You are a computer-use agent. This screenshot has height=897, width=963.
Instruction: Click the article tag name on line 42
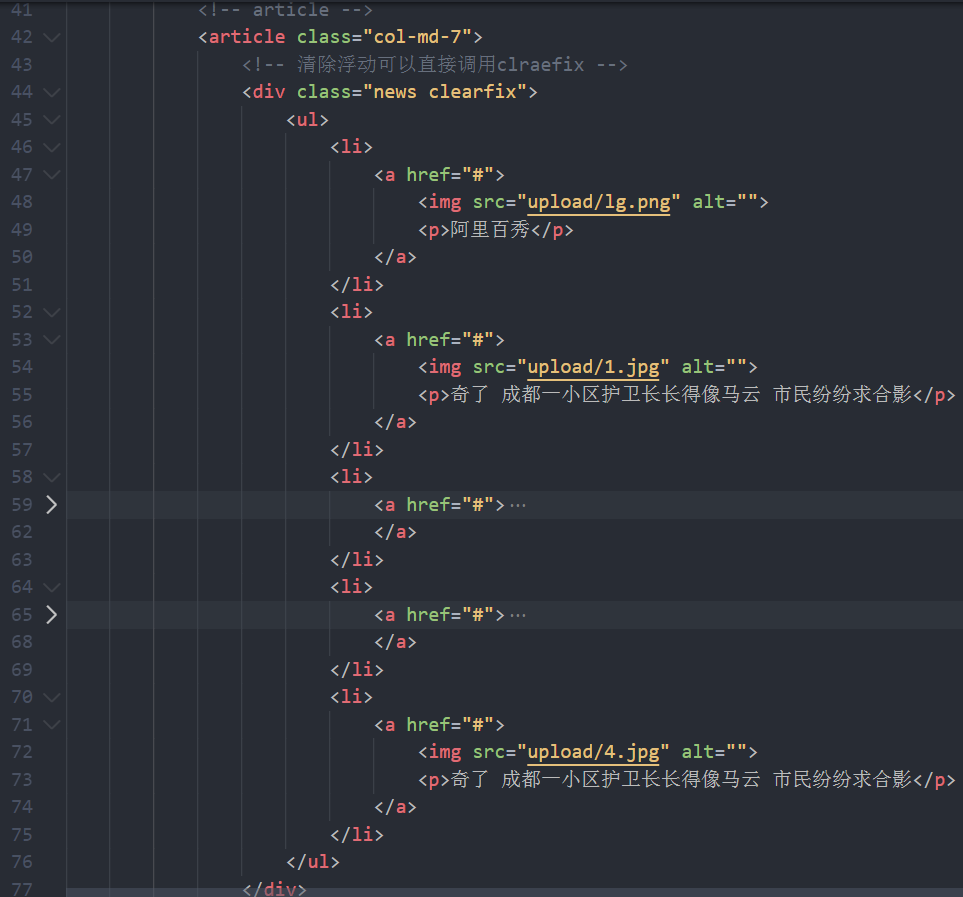click(x=247, y=37)
